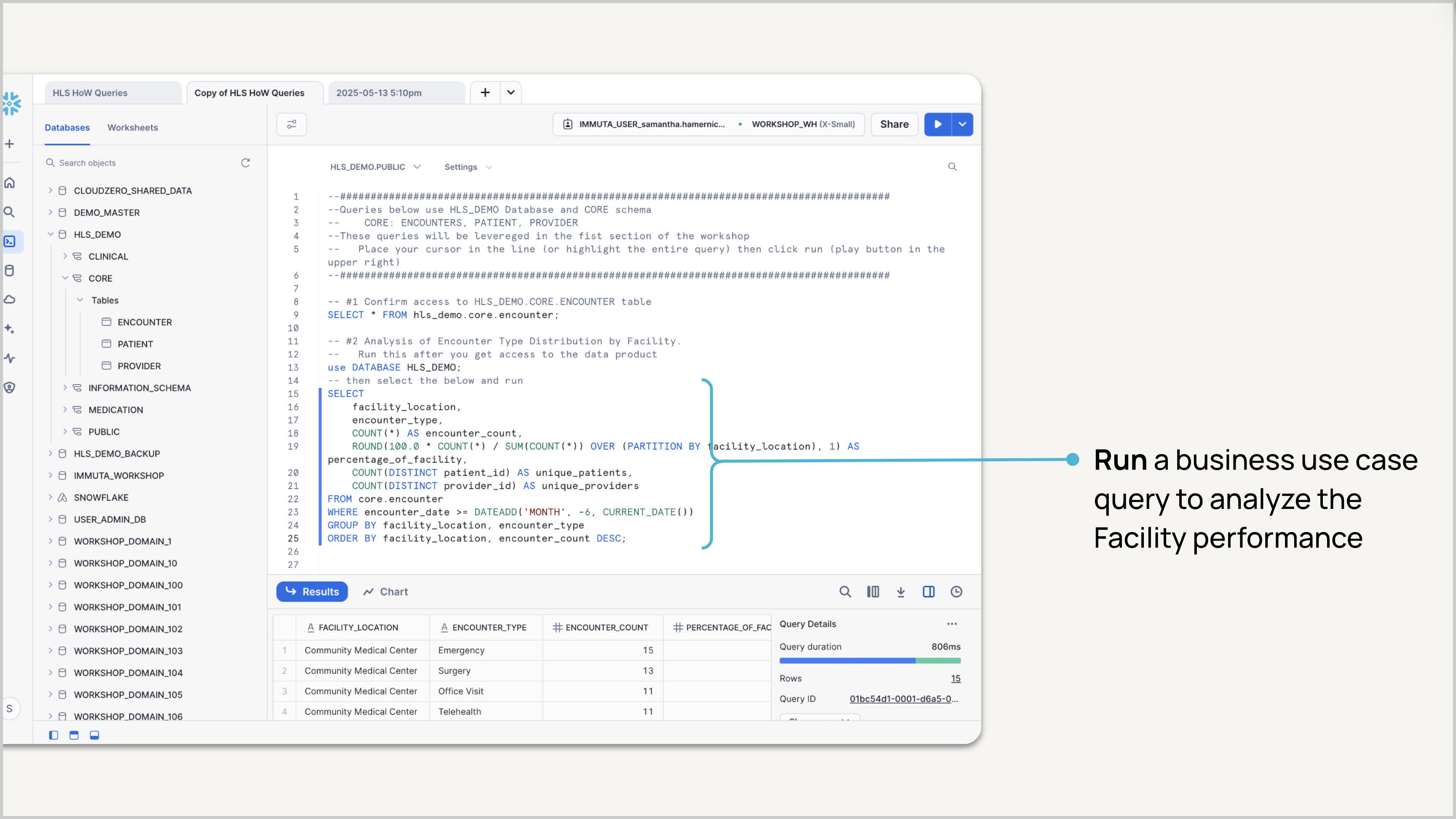Search the results with magnifier icon
Image resolution: width=1456 pixels, height=819 pixels.
coord(845,592)
